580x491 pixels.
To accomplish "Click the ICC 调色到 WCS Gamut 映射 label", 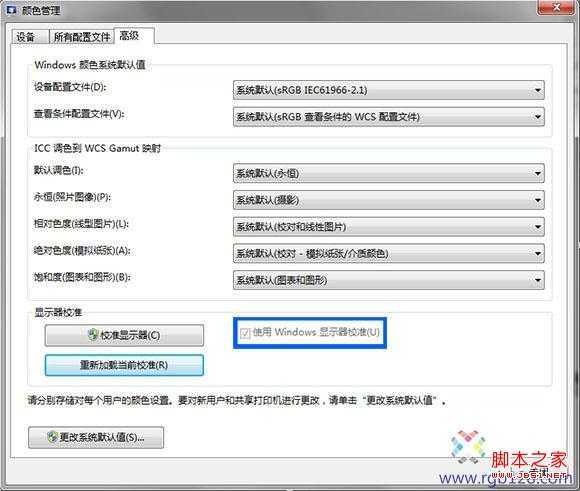I will (97, 148).
